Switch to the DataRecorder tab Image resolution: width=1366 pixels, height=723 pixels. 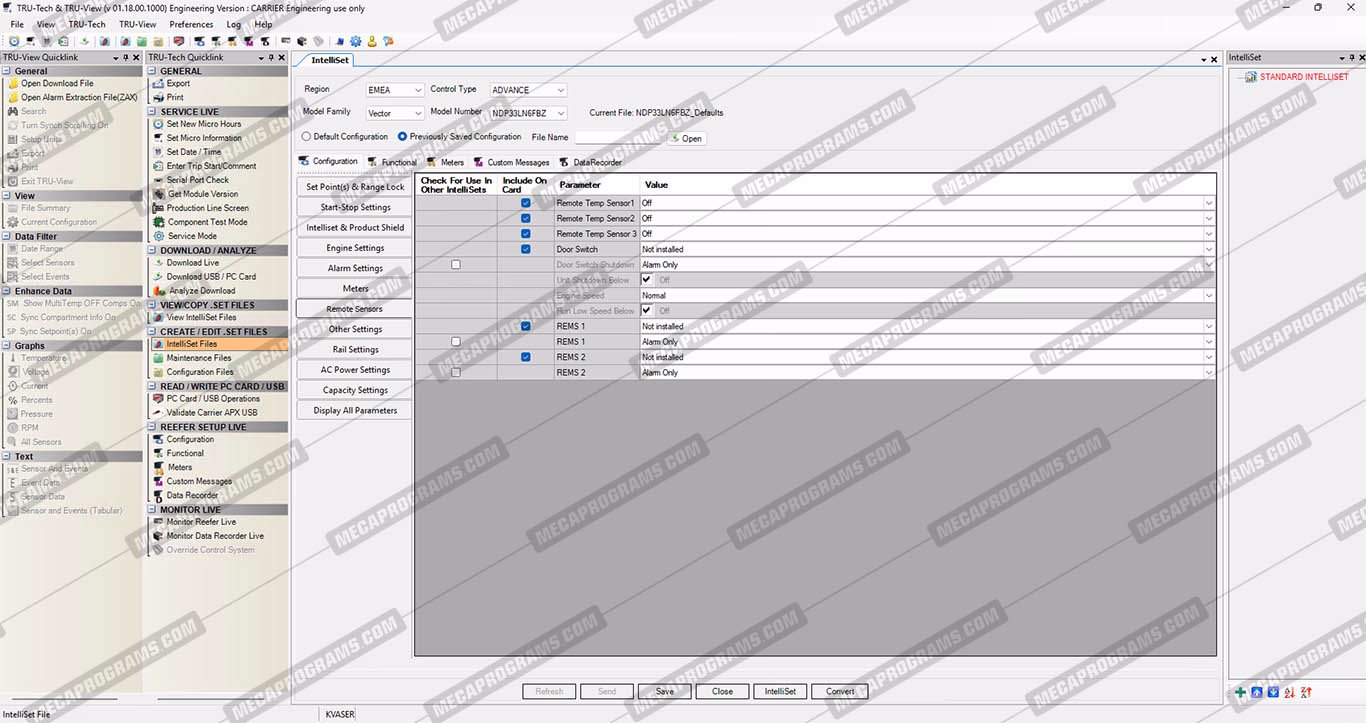591,162
